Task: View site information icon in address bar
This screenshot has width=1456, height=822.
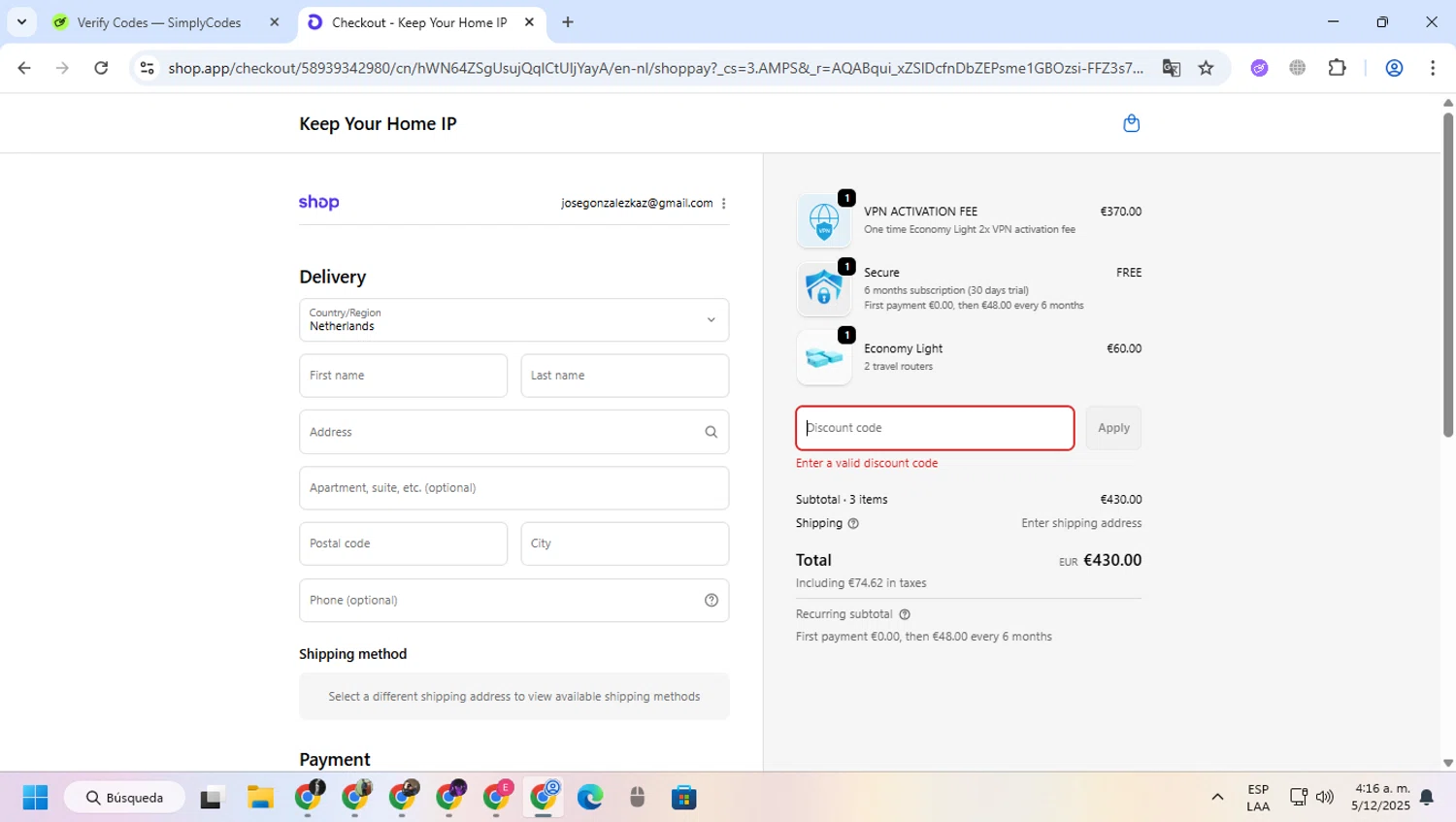Action: [x=147, y=68]
